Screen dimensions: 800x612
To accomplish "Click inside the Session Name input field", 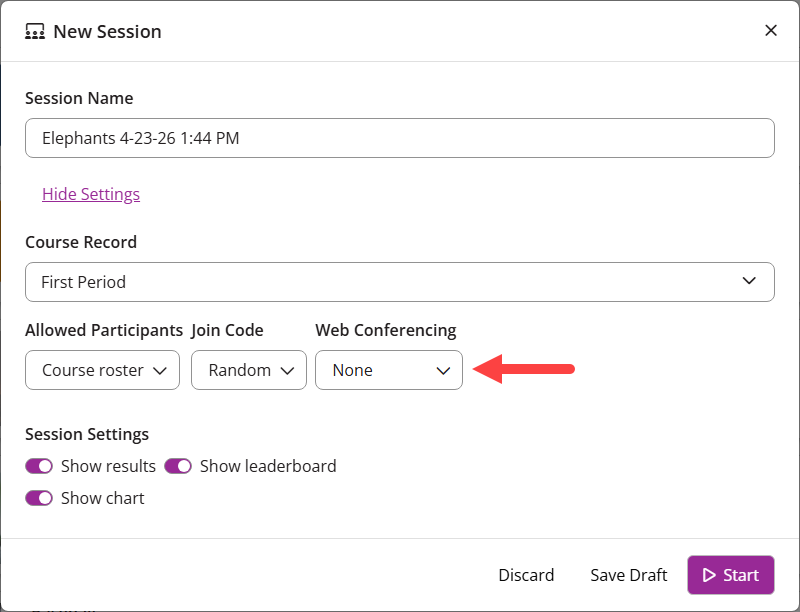I will (400, 138).
